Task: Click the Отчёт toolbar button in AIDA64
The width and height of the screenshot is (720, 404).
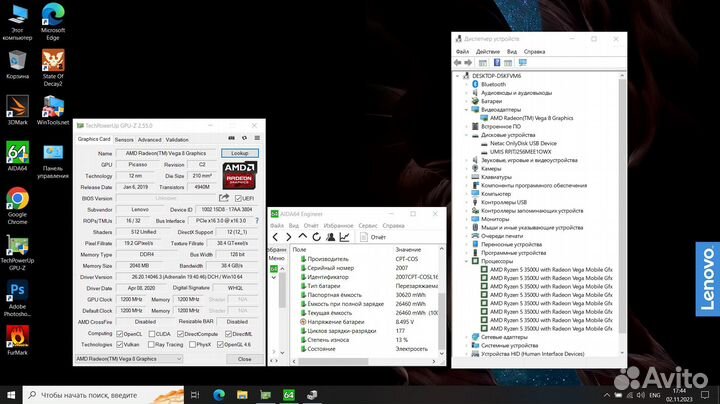Action: coord(373,237)
